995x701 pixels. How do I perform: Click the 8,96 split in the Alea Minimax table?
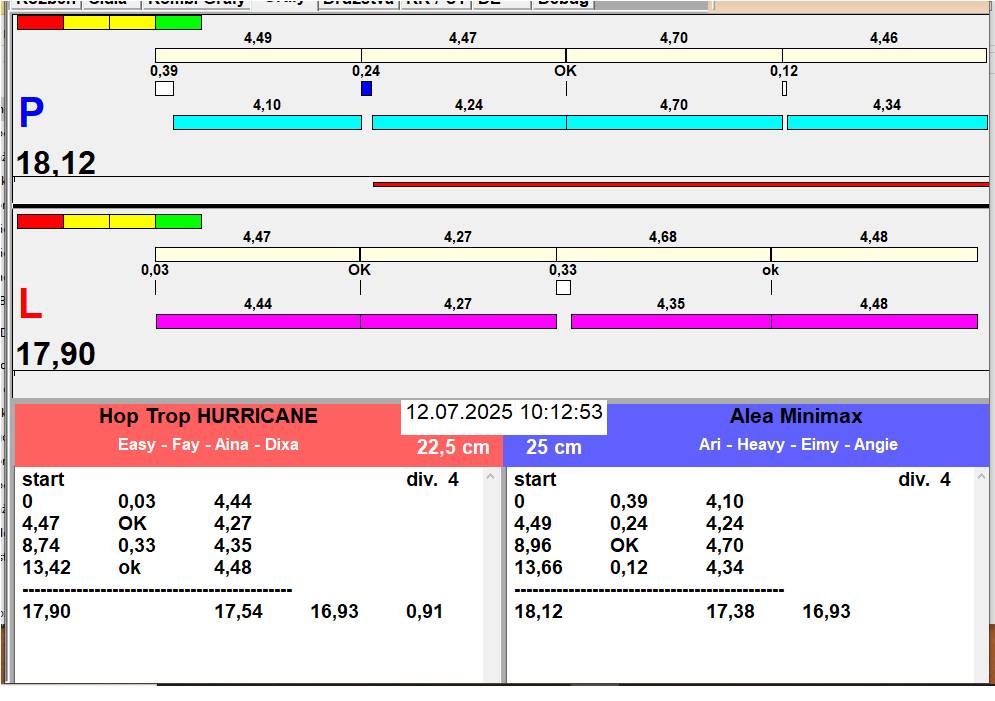pyautogui.click(x=532, y=546)
